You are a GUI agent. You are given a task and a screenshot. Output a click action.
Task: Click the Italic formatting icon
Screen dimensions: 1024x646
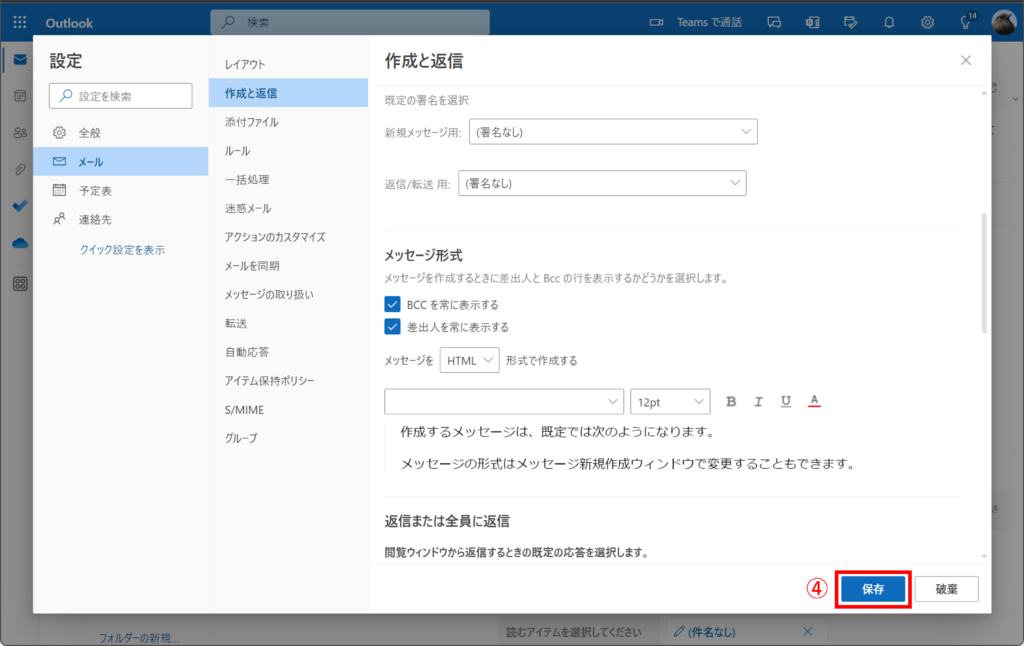(758, 401)
